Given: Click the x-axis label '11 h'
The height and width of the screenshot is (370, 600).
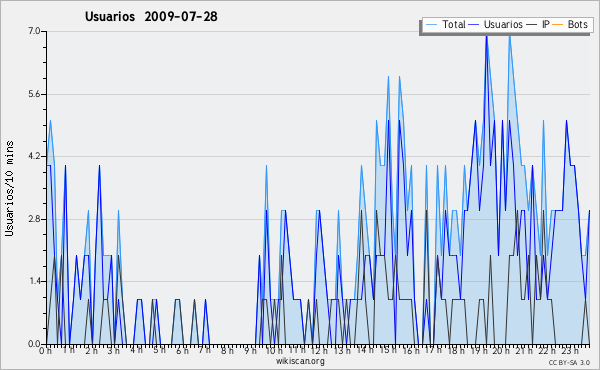Looking at the screenshot, I should click(x=297, y=350).
